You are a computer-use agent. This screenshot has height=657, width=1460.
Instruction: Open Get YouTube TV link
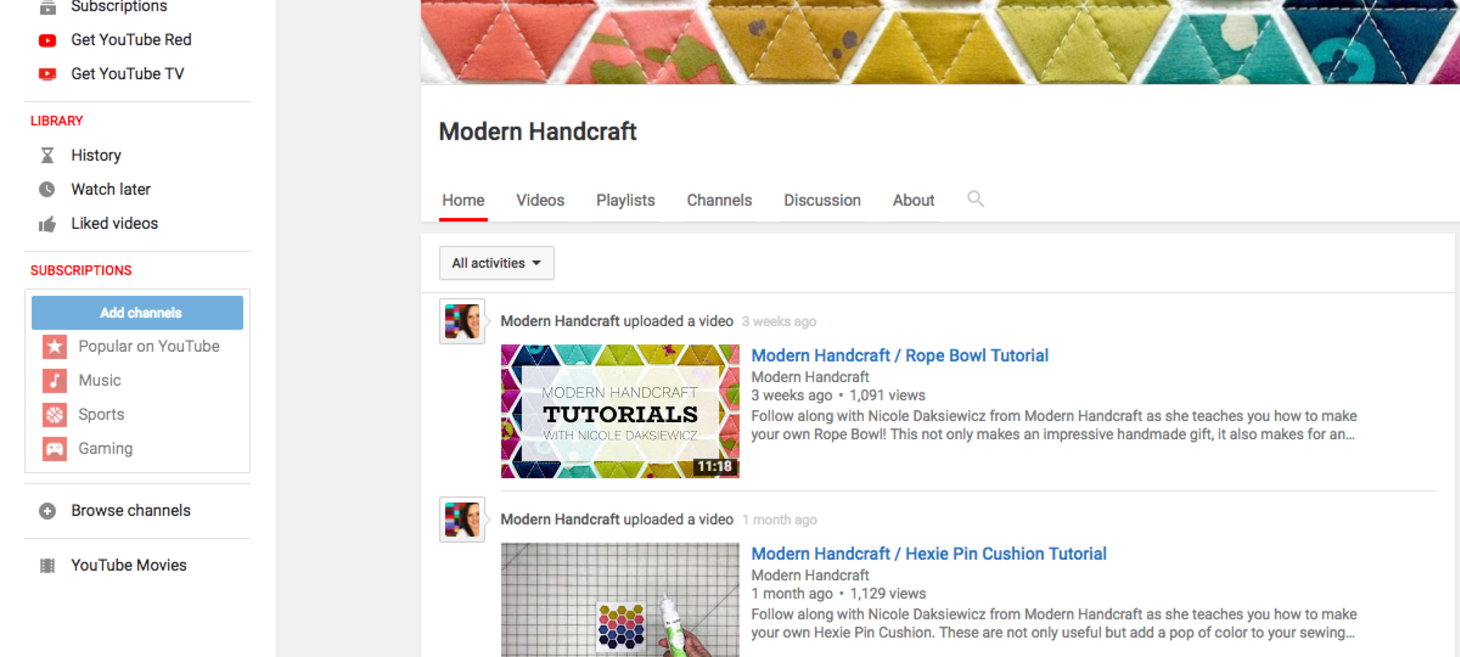(127, 74)
